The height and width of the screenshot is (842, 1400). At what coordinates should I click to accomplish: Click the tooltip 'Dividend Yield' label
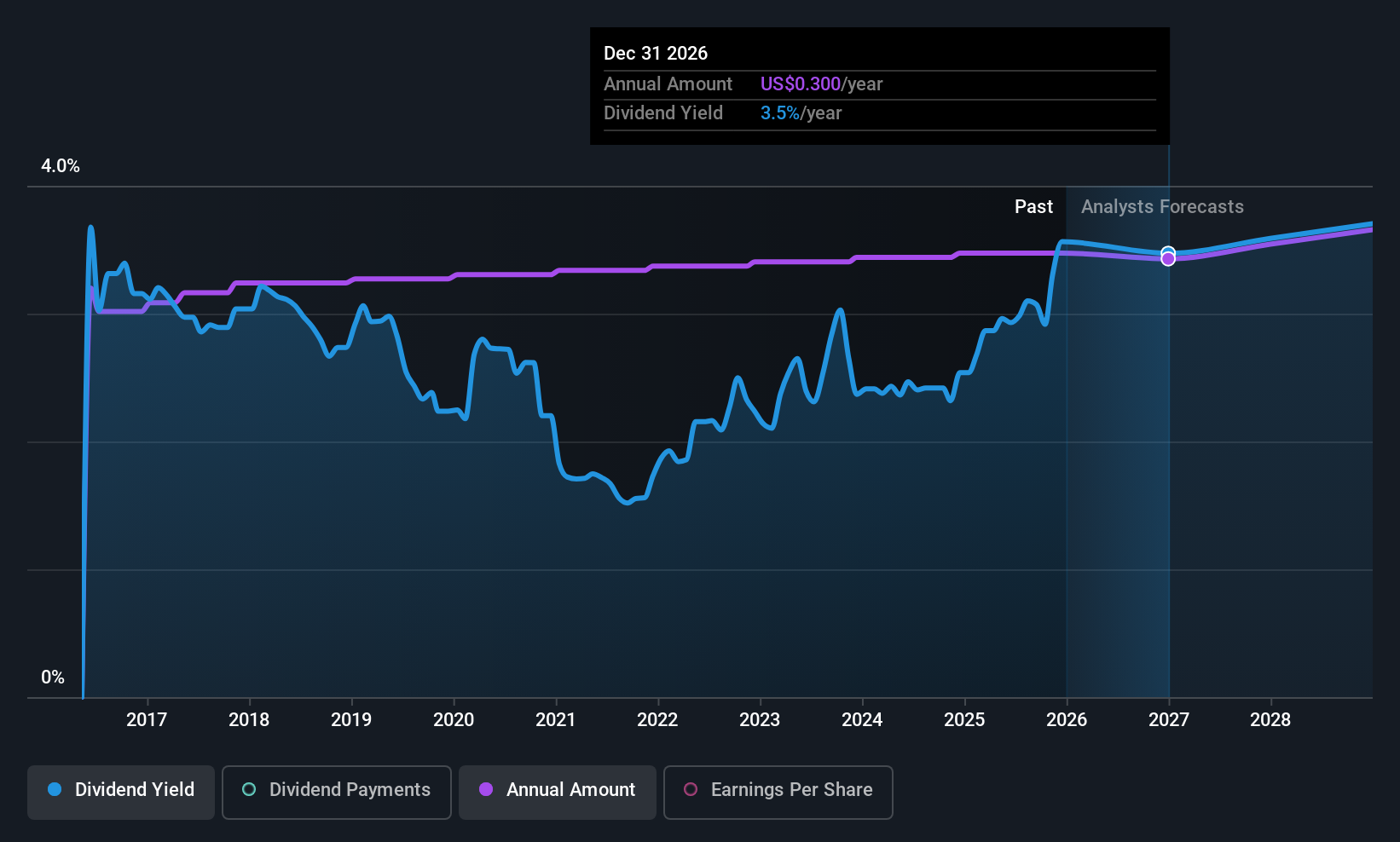click(x=663, y=113)
